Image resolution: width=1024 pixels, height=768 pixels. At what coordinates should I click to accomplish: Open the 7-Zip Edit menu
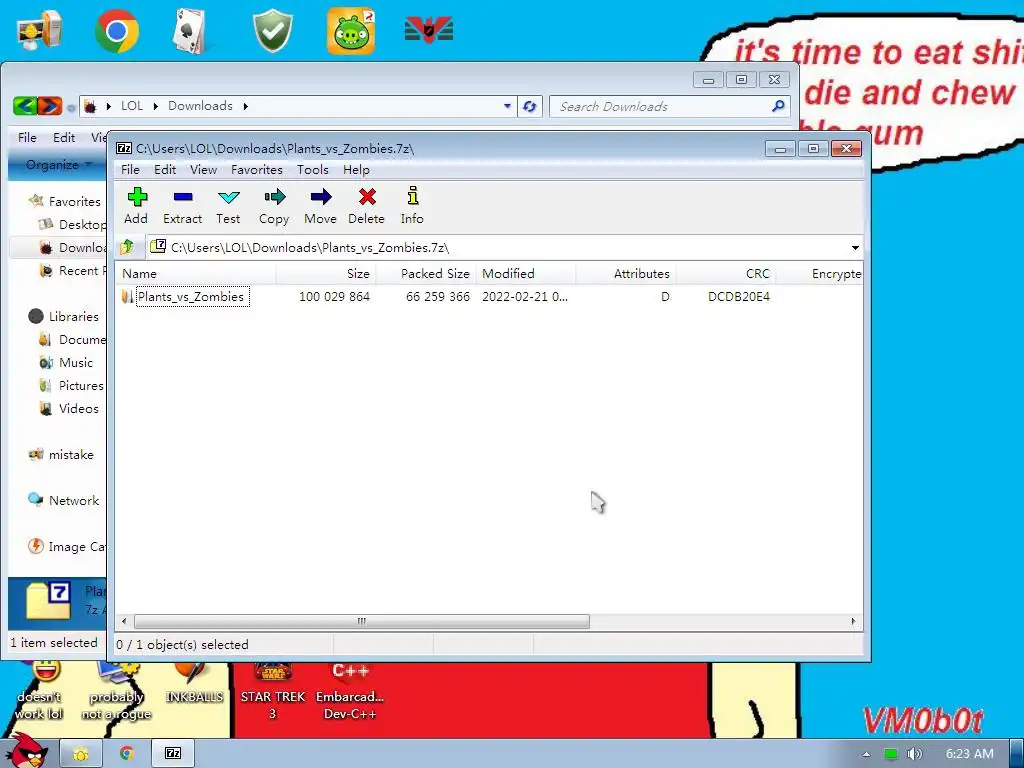[165, 170]
